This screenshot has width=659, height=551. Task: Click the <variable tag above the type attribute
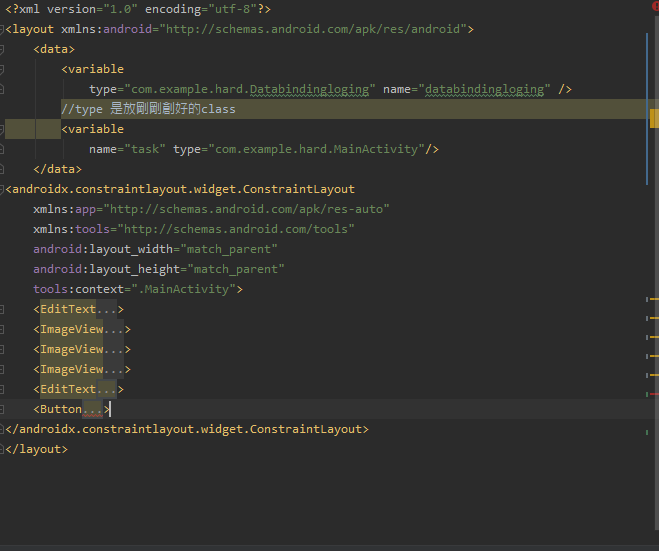click(x=92, y=69)
